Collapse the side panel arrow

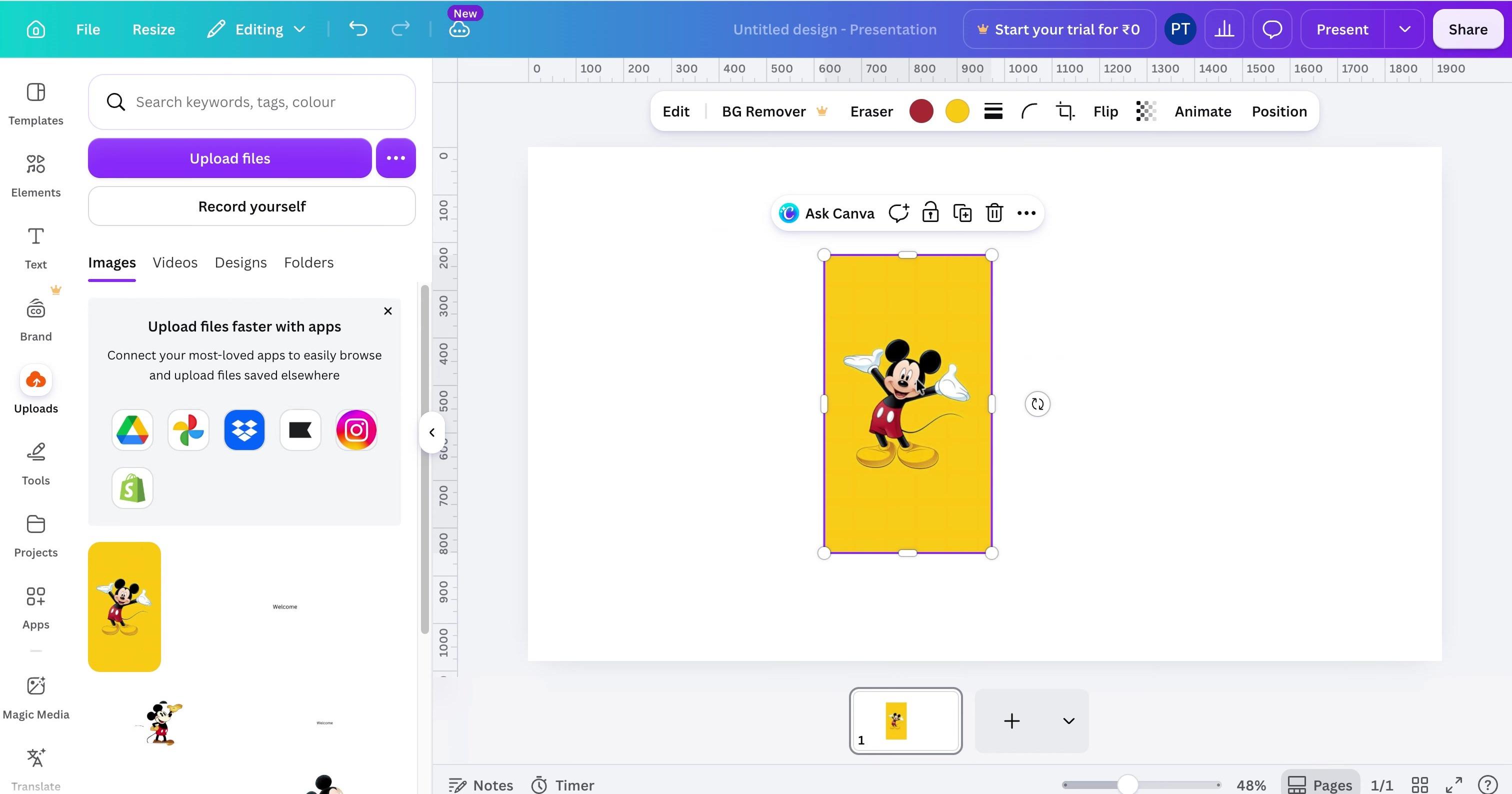click(432, 432)
